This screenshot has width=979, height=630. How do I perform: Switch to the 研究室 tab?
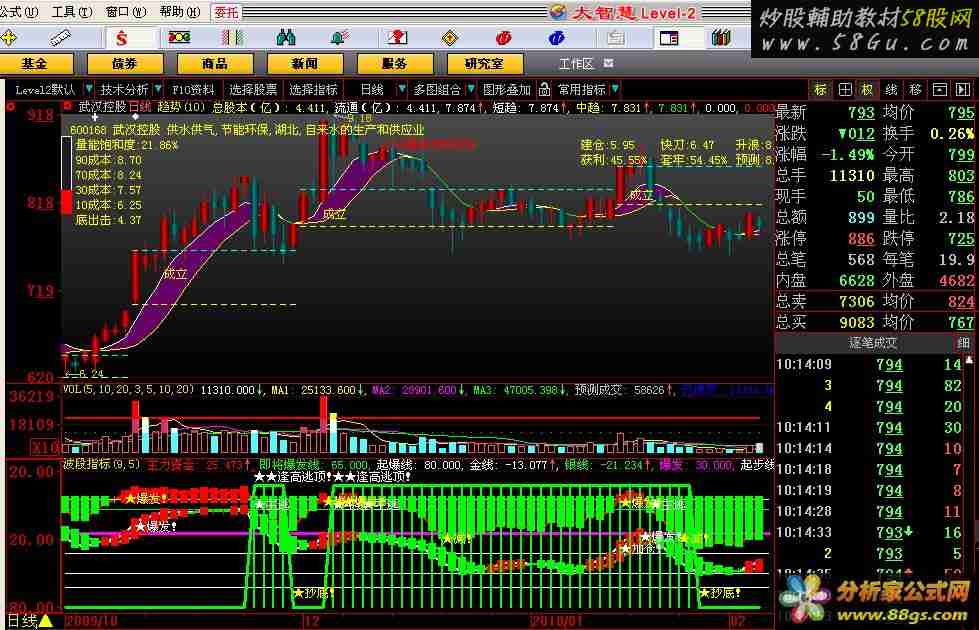[x=485, y=64]
